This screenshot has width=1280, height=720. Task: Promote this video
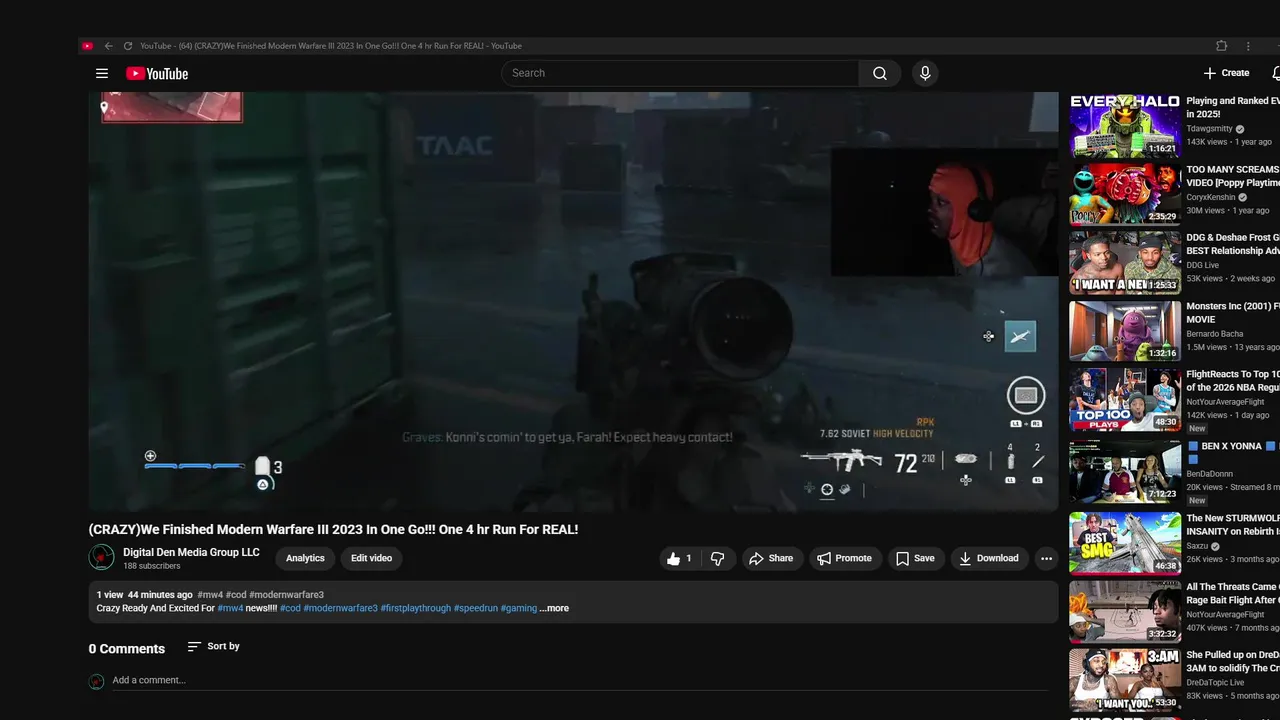click(x=845, y=559)
